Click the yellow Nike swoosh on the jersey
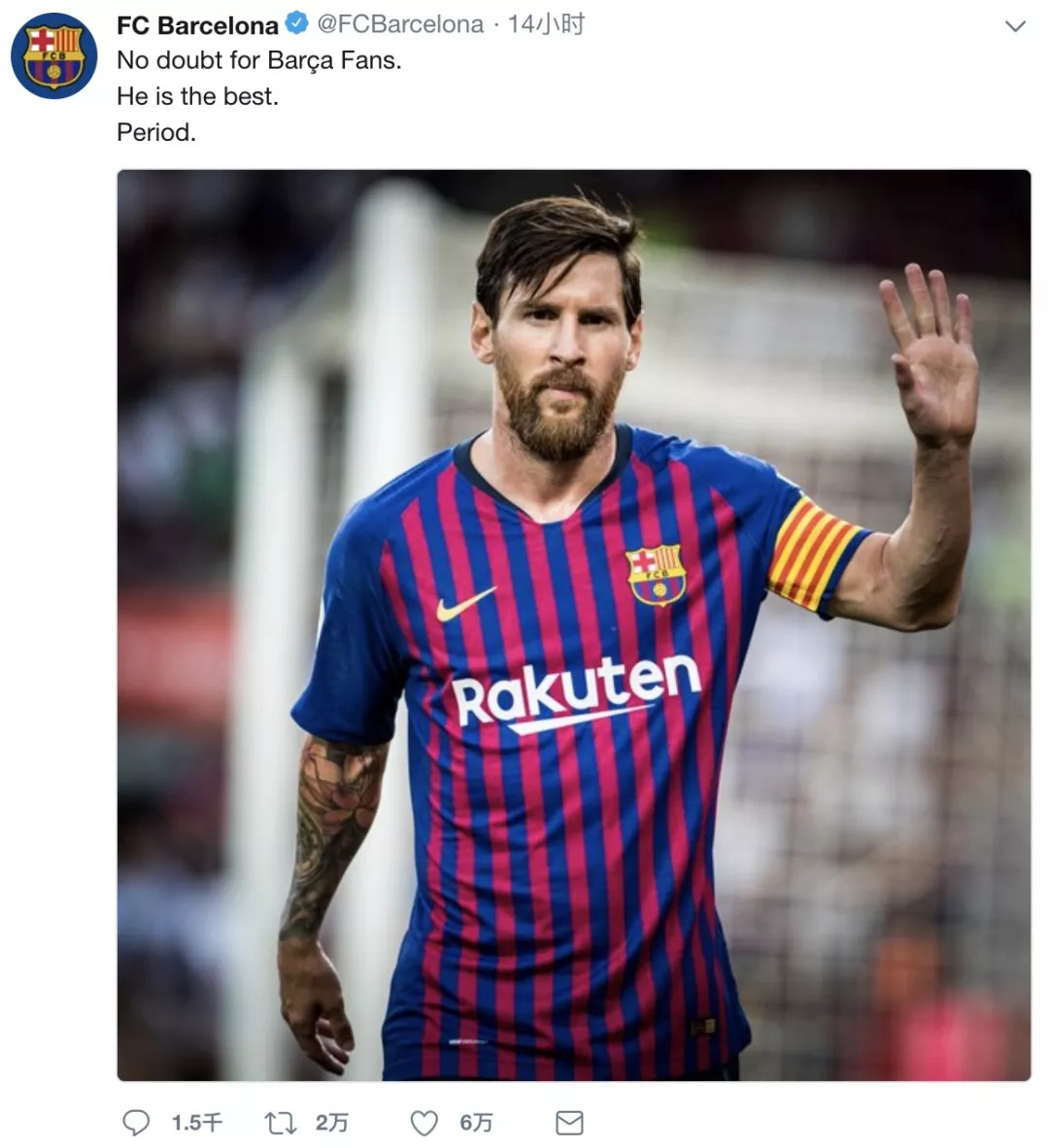Screen dimensions: 1049x1148 tap(465, 604)
